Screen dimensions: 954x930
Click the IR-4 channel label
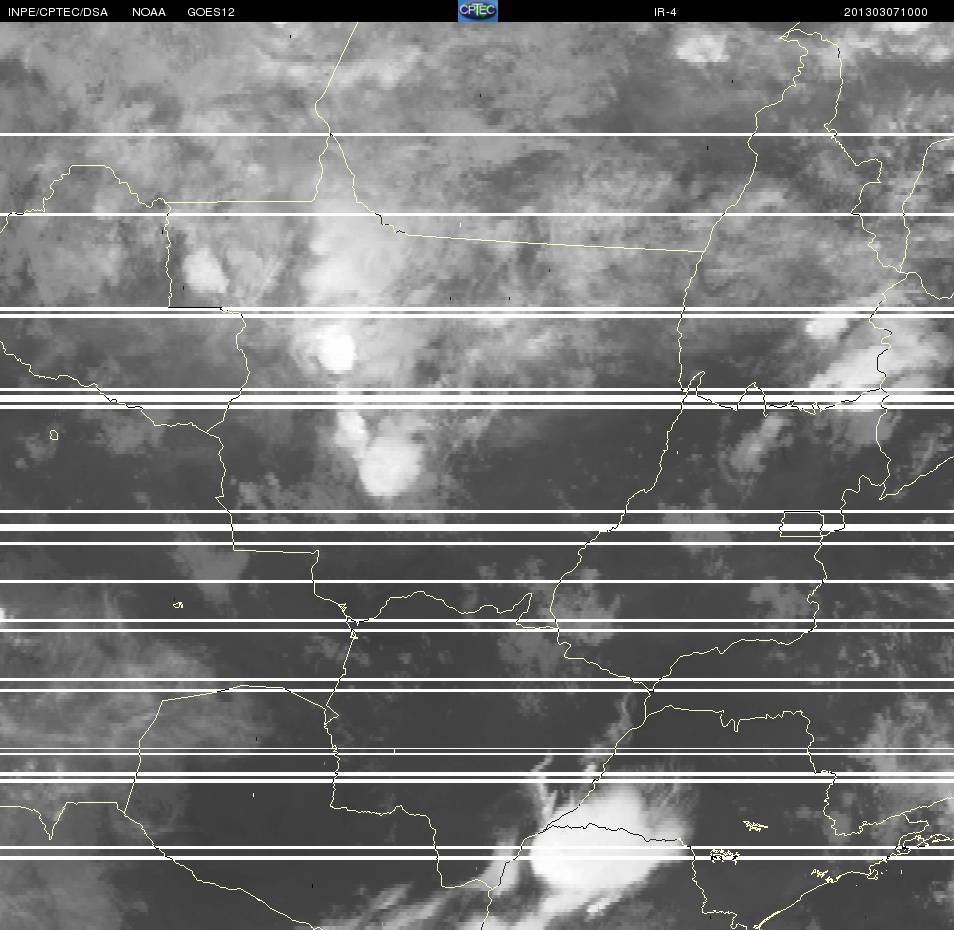(x=665, y=12)
